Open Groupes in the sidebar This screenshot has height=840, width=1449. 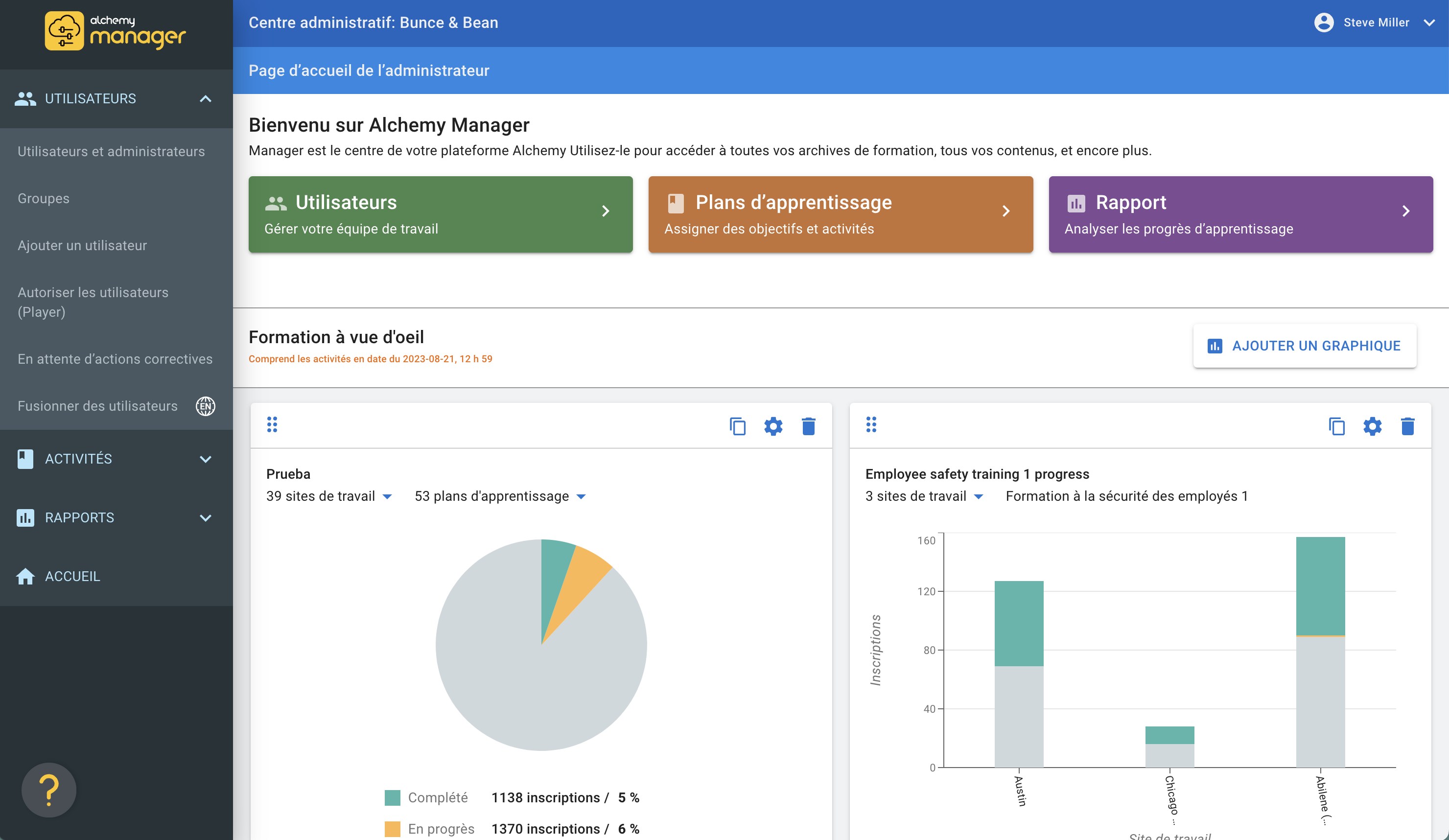coord(44,198)
